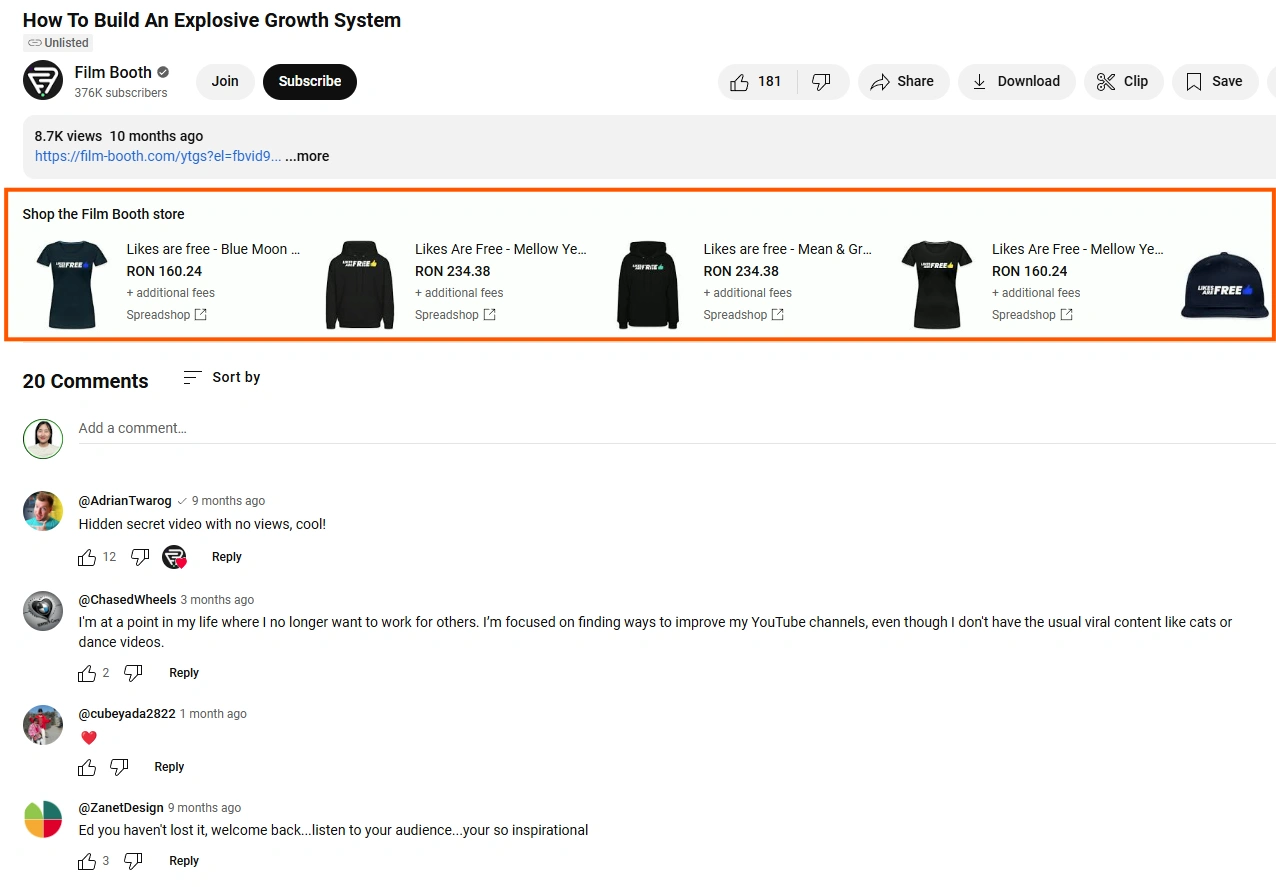The height and width of the screenshot is (887, 1276).
Task: Like ZanetDesign's comment
Action: coord(87,861)
